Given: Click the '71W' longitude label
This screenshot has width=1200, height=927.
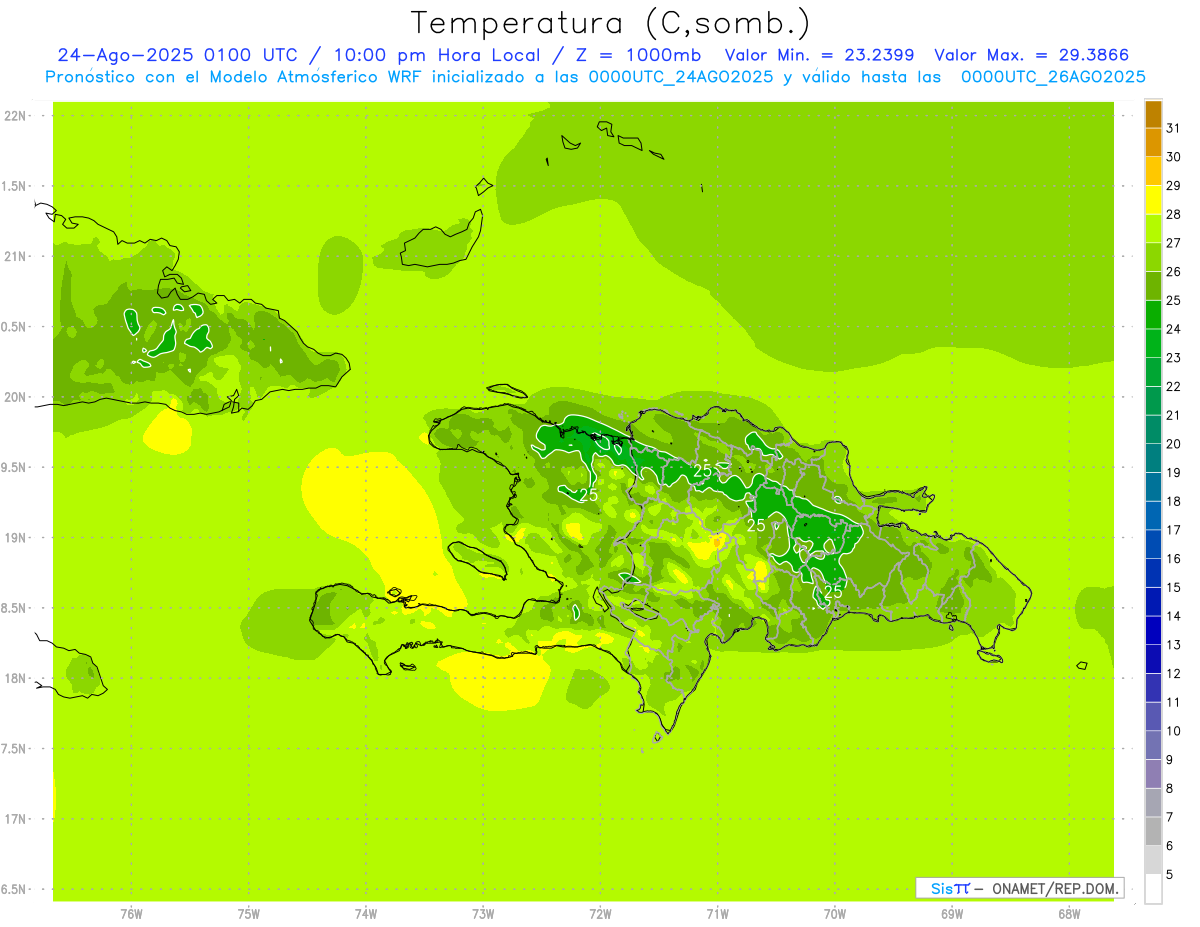Looking at the screenshot, I should tap(717, 914).
